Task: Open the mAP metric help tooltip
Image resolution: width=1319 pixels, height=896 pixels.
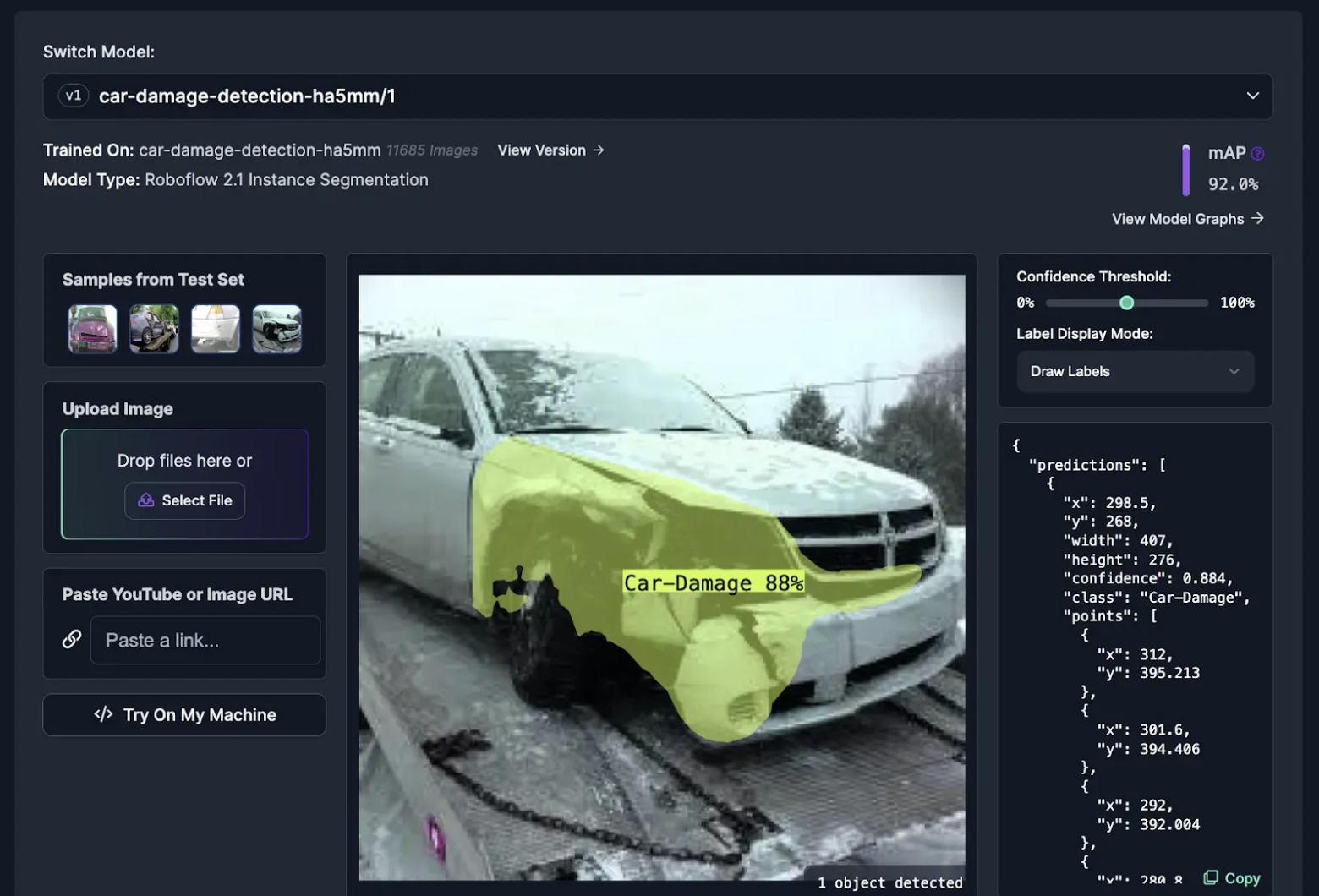Action: coord(1259,153)
